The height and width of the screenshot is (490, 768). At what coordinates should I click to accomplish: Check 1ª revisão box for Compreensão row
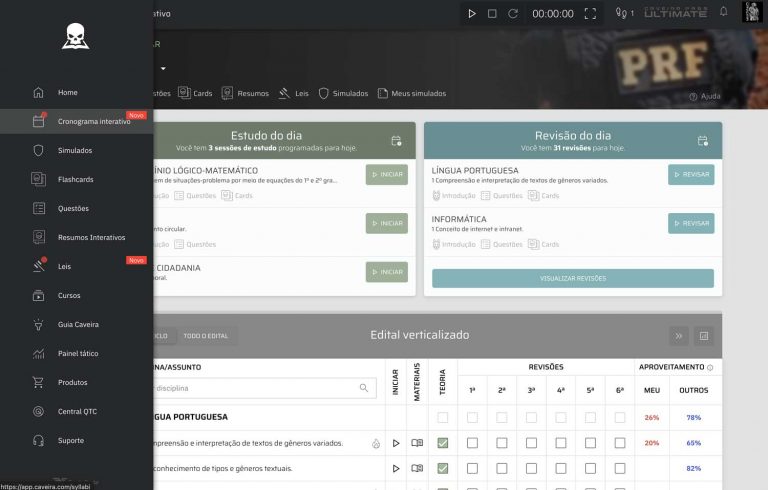point(473,442)
